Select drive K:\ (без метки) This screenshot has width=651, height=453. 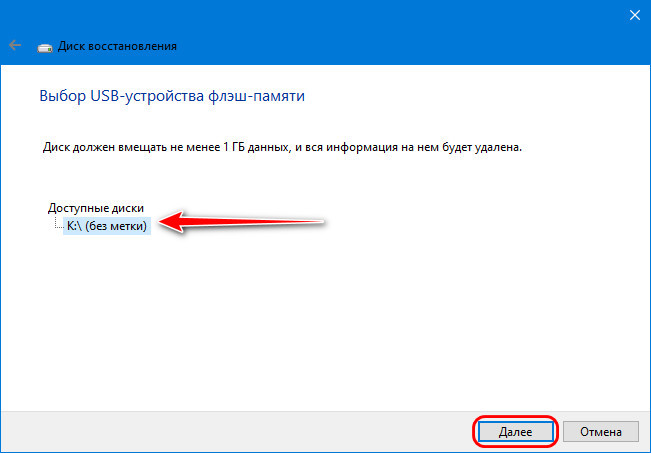107,226
